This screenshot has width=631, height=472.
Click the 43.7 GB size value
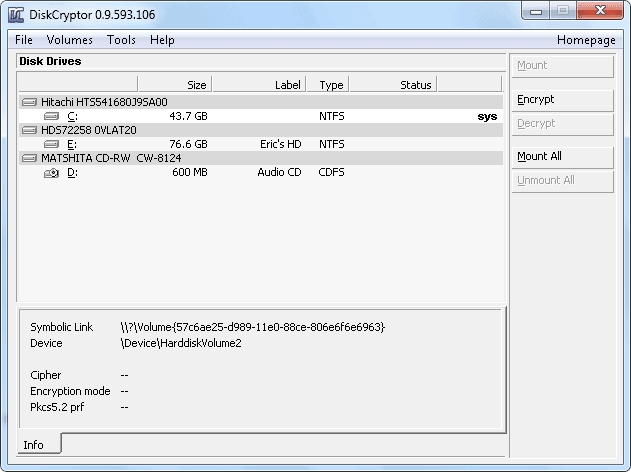click(x=188, y=116)
